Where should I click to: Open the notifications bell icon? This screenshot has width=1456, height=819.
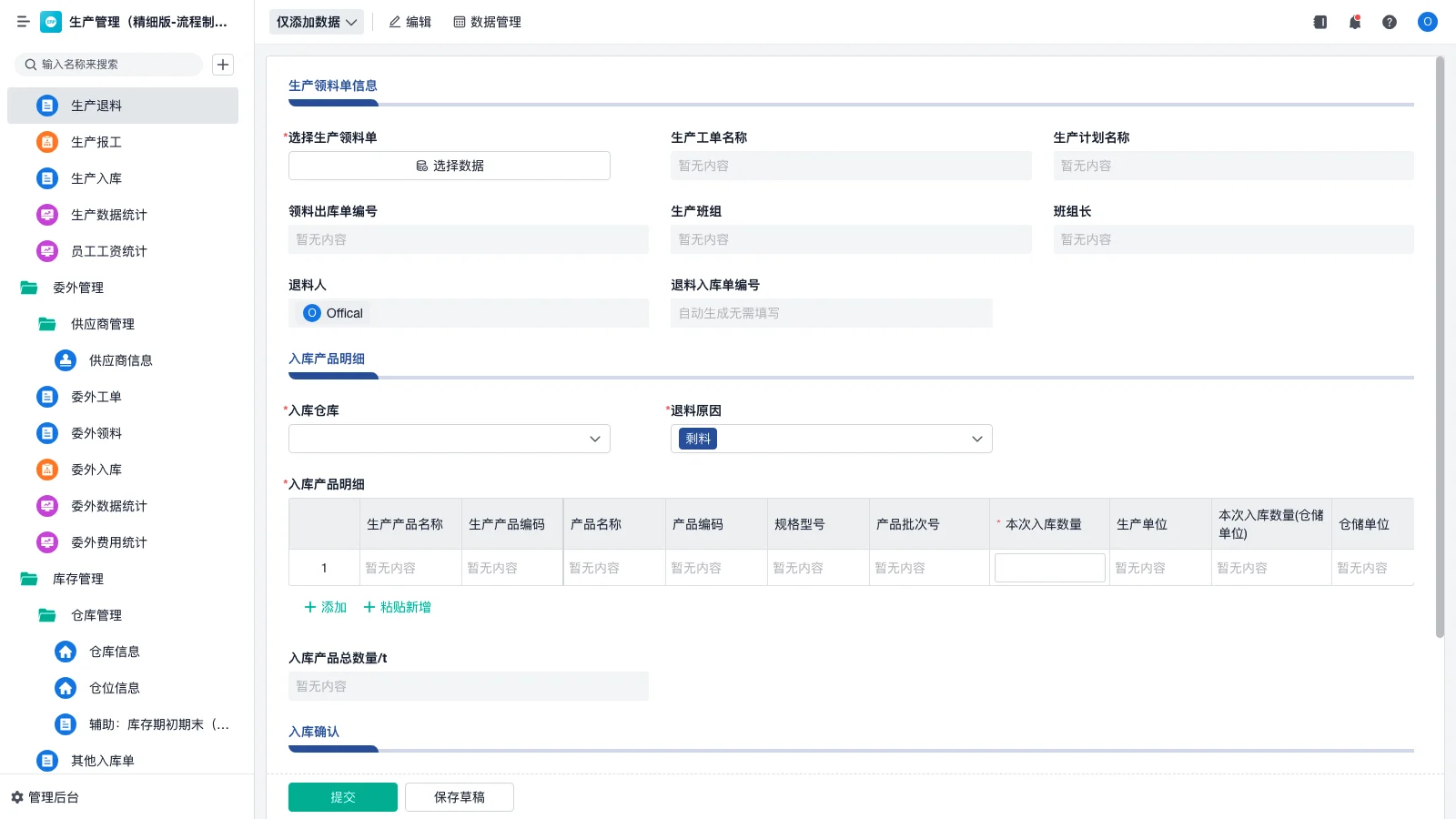tap(1354, 22)
